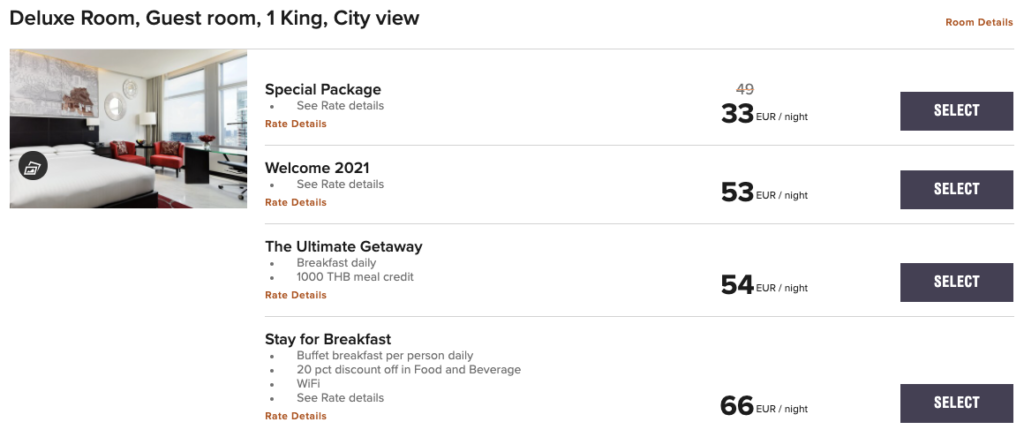
Task: Select the Welcome 2021 rate
Action: (x=956, y=189)
